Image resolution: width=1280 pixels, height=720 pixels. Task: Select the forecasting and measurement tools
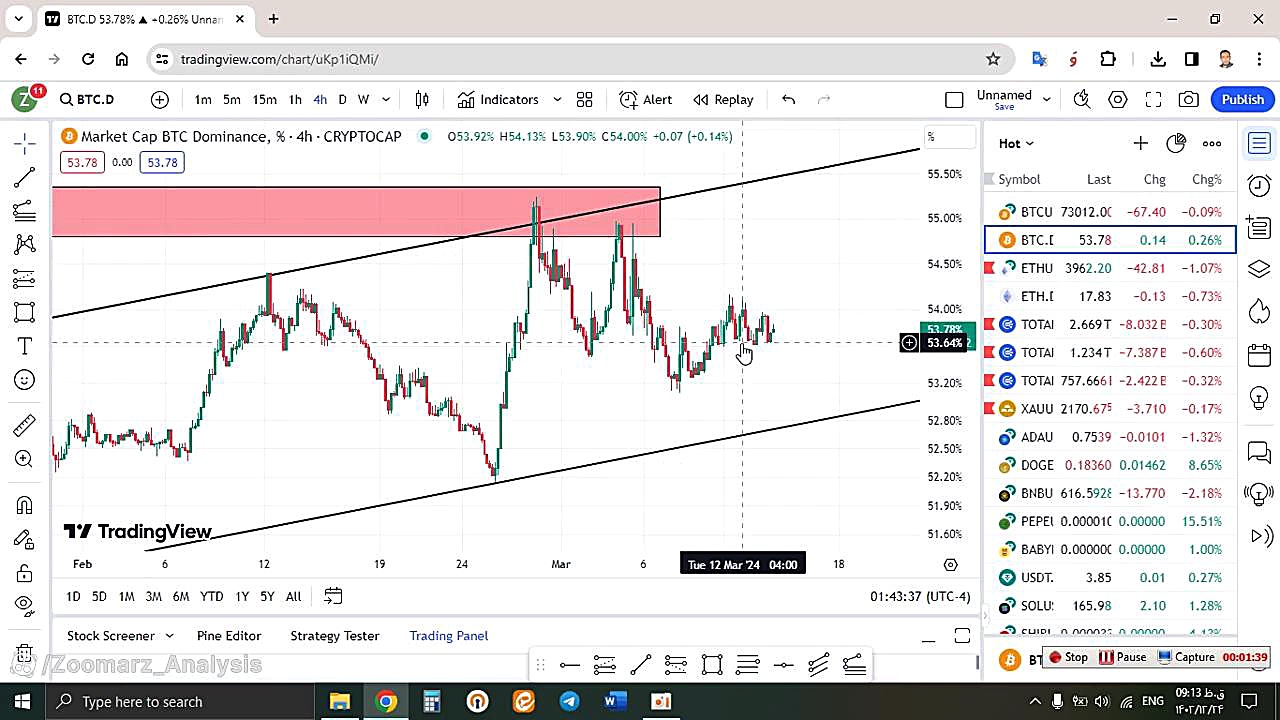[25, 279]
